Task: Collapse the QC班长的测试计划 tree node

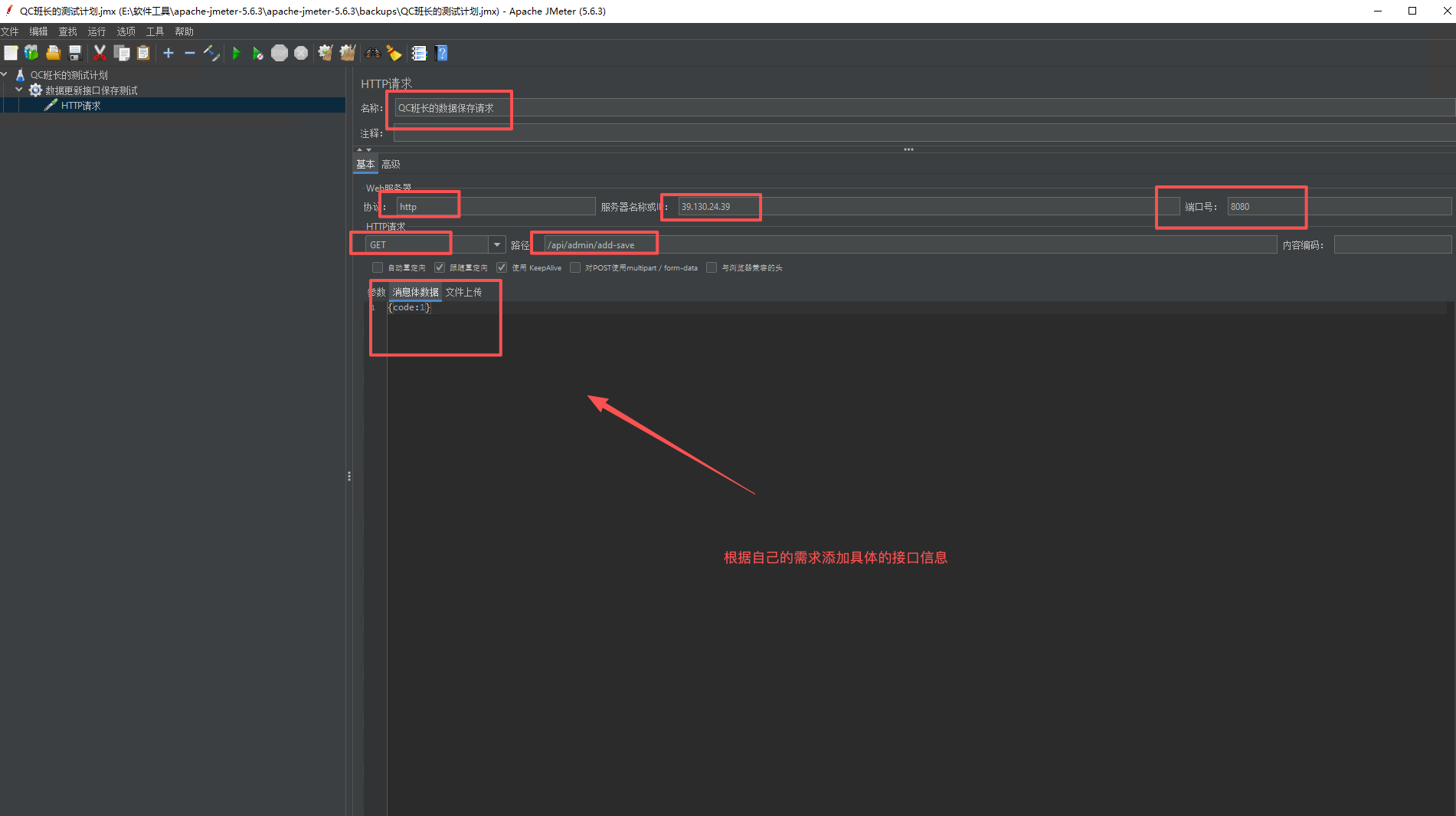Action: point(5,75)
